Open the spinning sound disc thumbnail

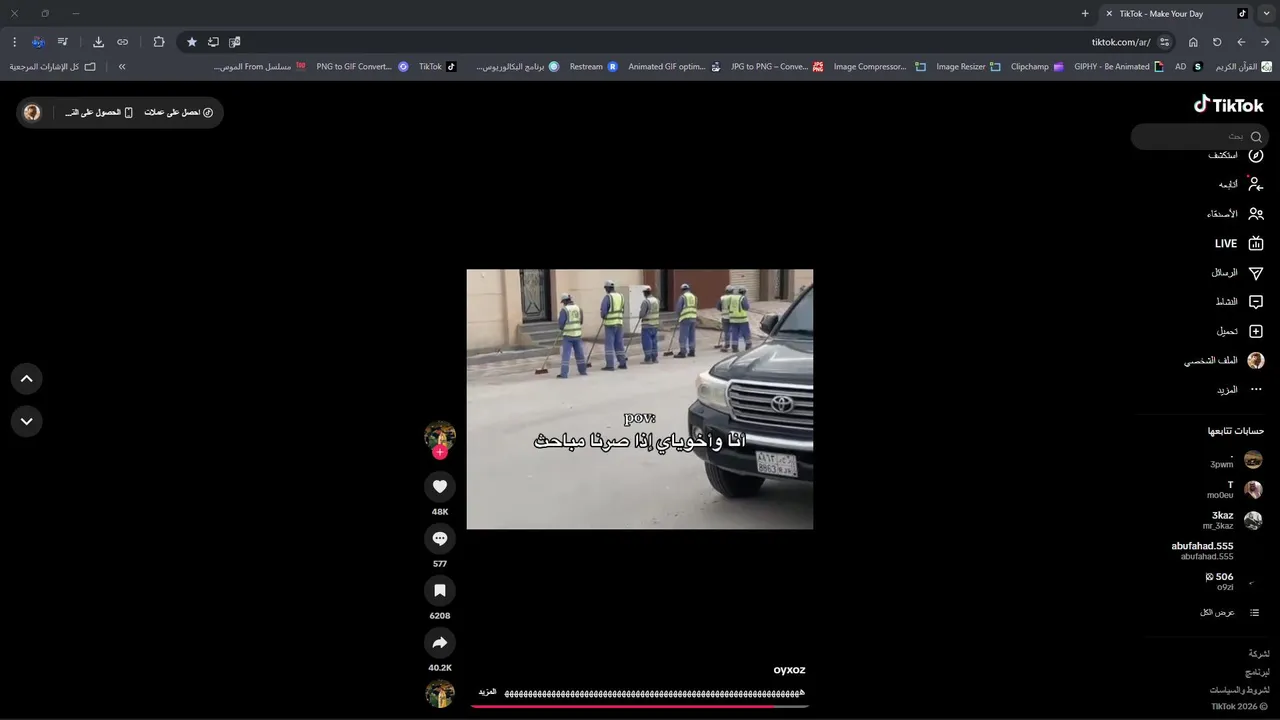point(440,694)
